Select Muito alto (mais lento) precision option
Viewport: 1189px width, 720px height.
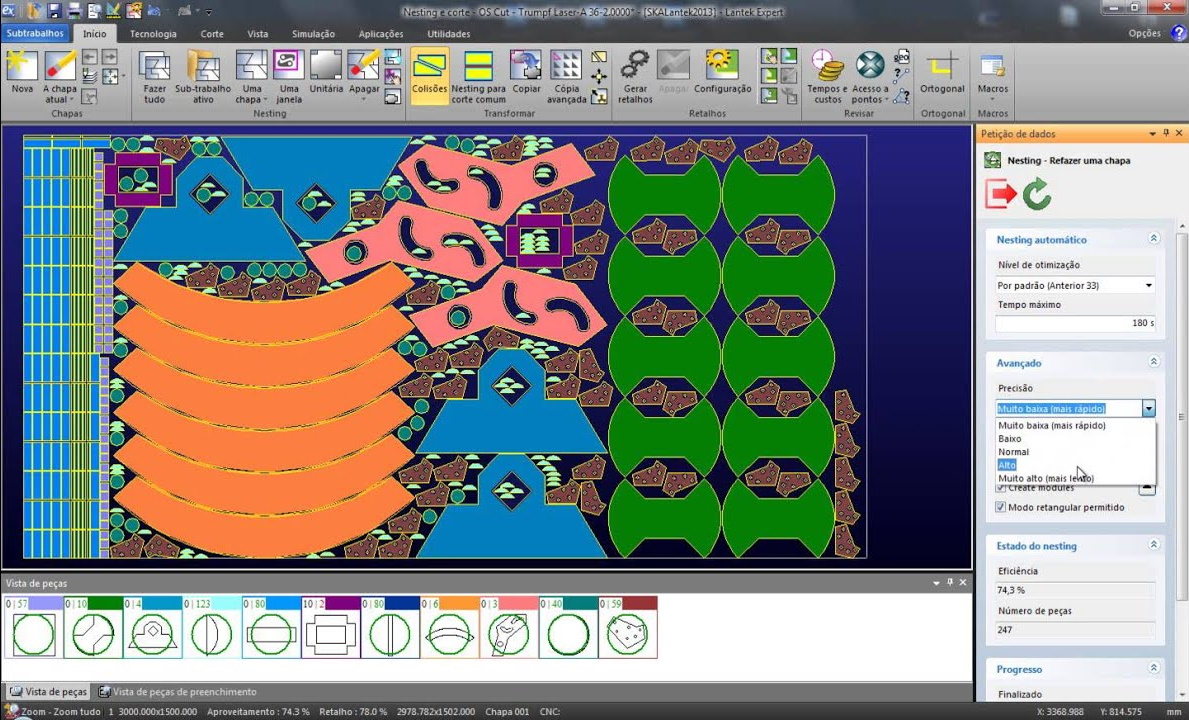(1045, 479)
